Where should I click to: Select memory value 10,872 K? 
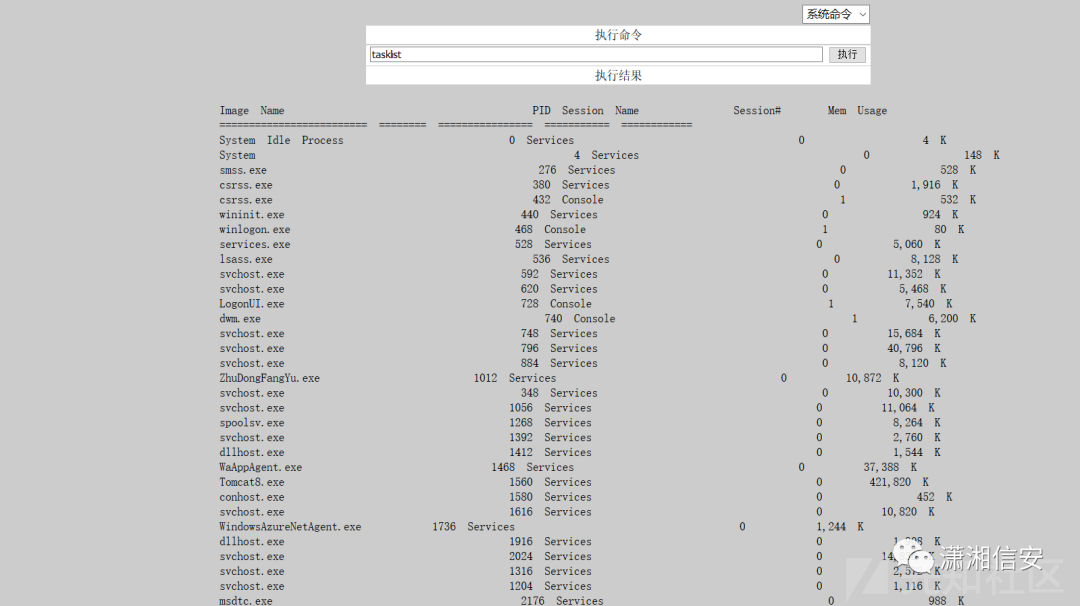coord(872,378)
